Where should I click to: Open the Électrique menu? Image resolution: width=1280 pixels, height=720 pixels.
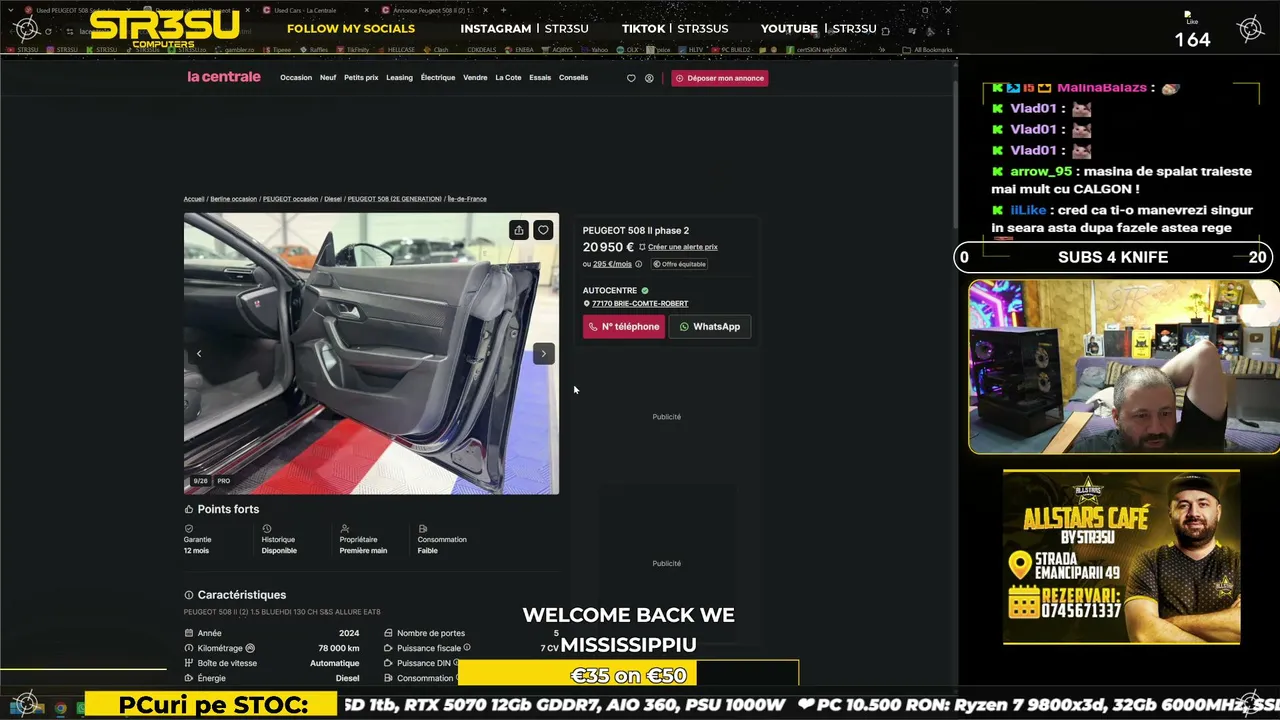(438, 78)
